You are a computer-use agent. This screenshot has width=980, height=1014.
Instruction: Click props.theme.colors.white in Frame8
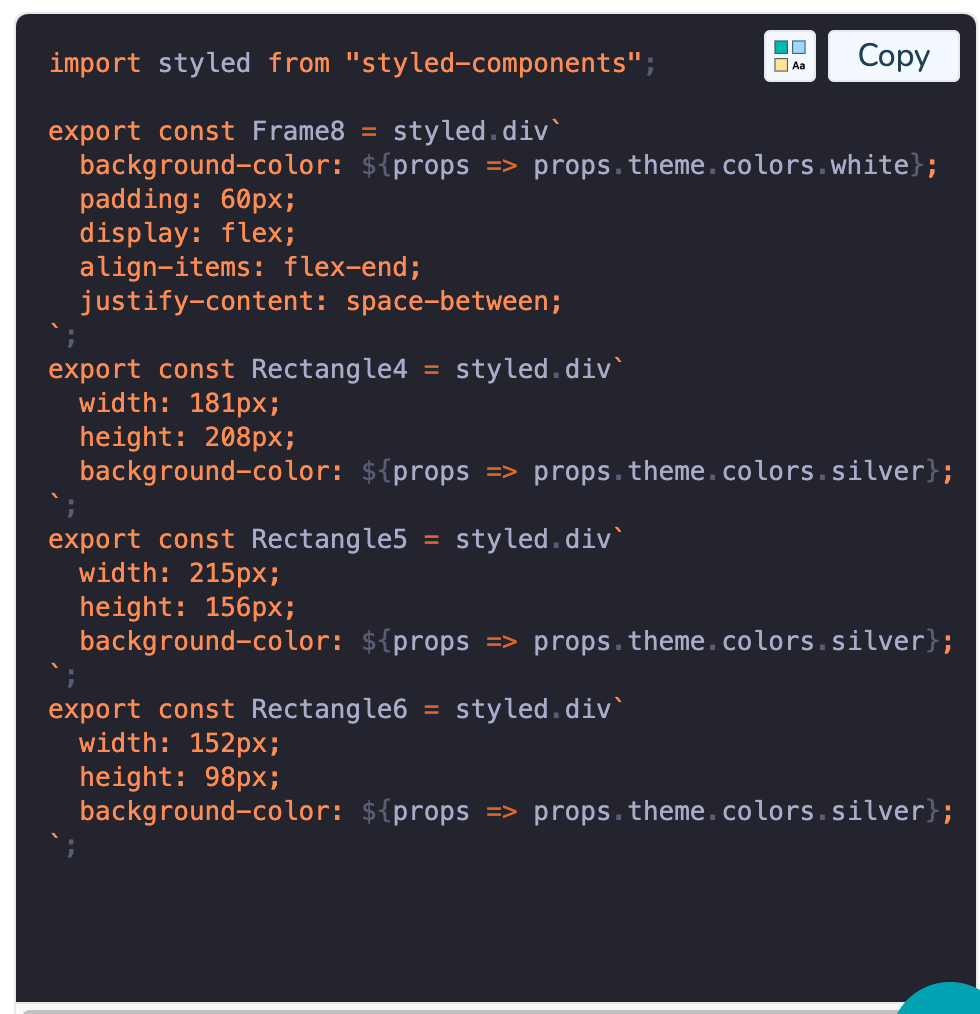click(x=722, y=166)
